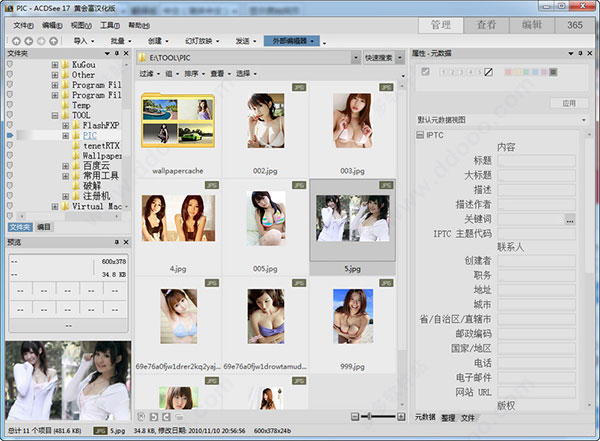Image resolution: width=600 pixels, height=441 pixels.
Task: Go up one folder level
Action: (54, 41)
